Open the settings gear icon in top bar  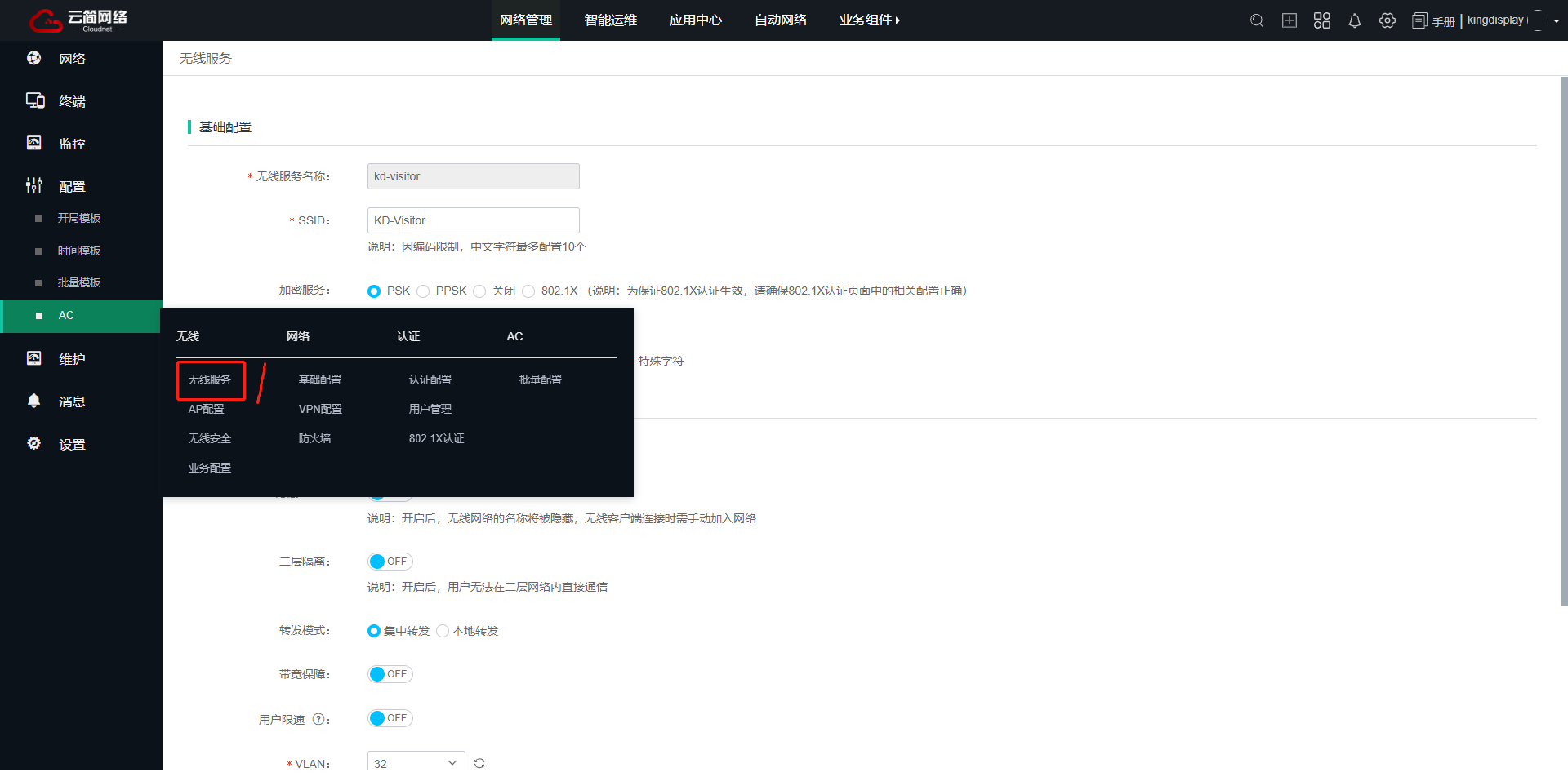pos(1388,20)
